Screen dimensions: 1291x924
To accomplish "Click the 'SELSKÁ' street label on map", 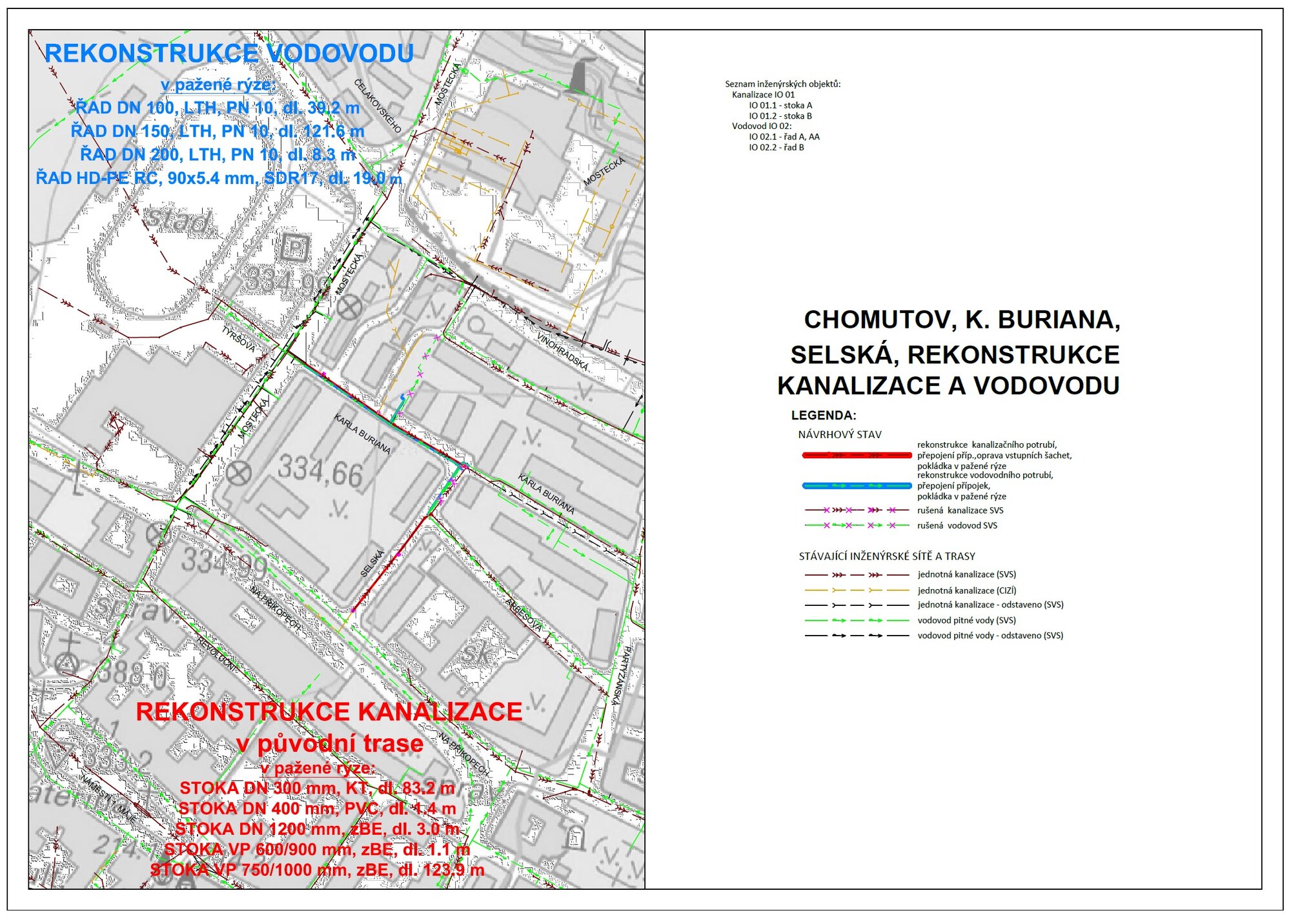I will click(x=372, y=563).
